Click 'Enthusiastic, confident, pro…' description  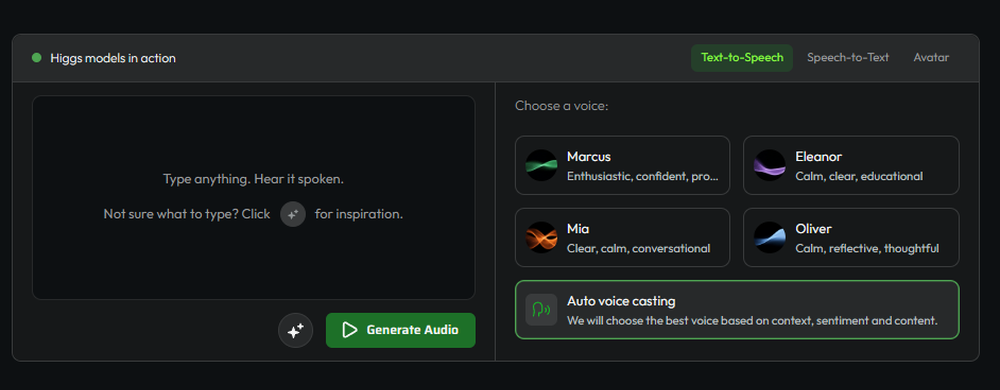pos(643,176)
